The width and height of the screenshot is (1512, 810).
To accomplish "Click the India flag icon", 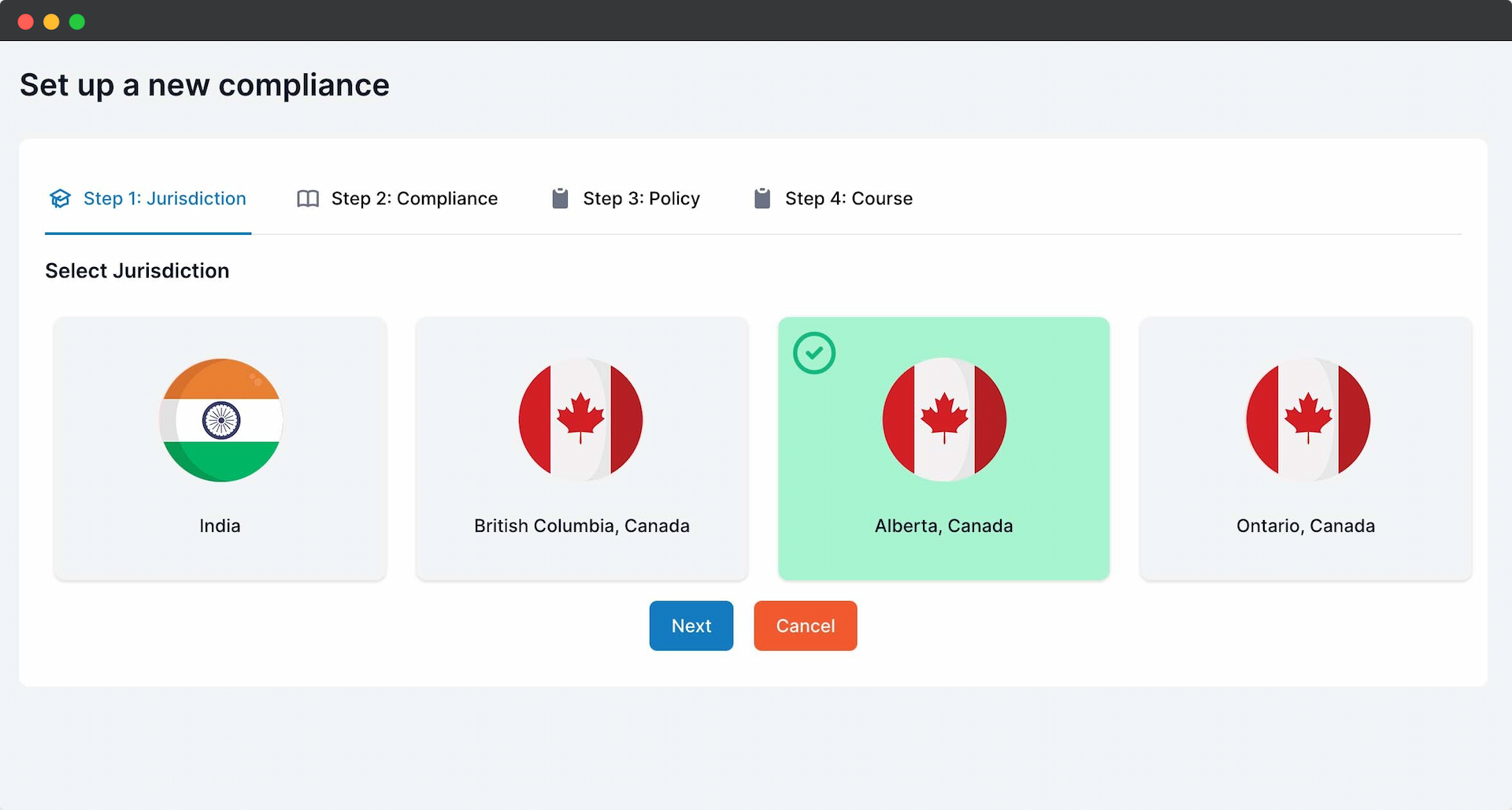I will [220, 420].
